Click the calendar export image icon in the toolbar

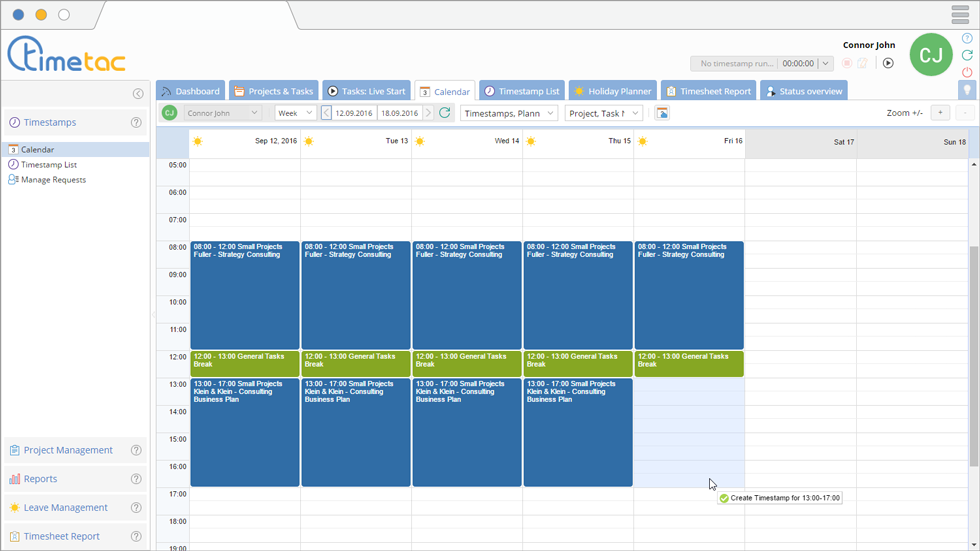point(662,113)
